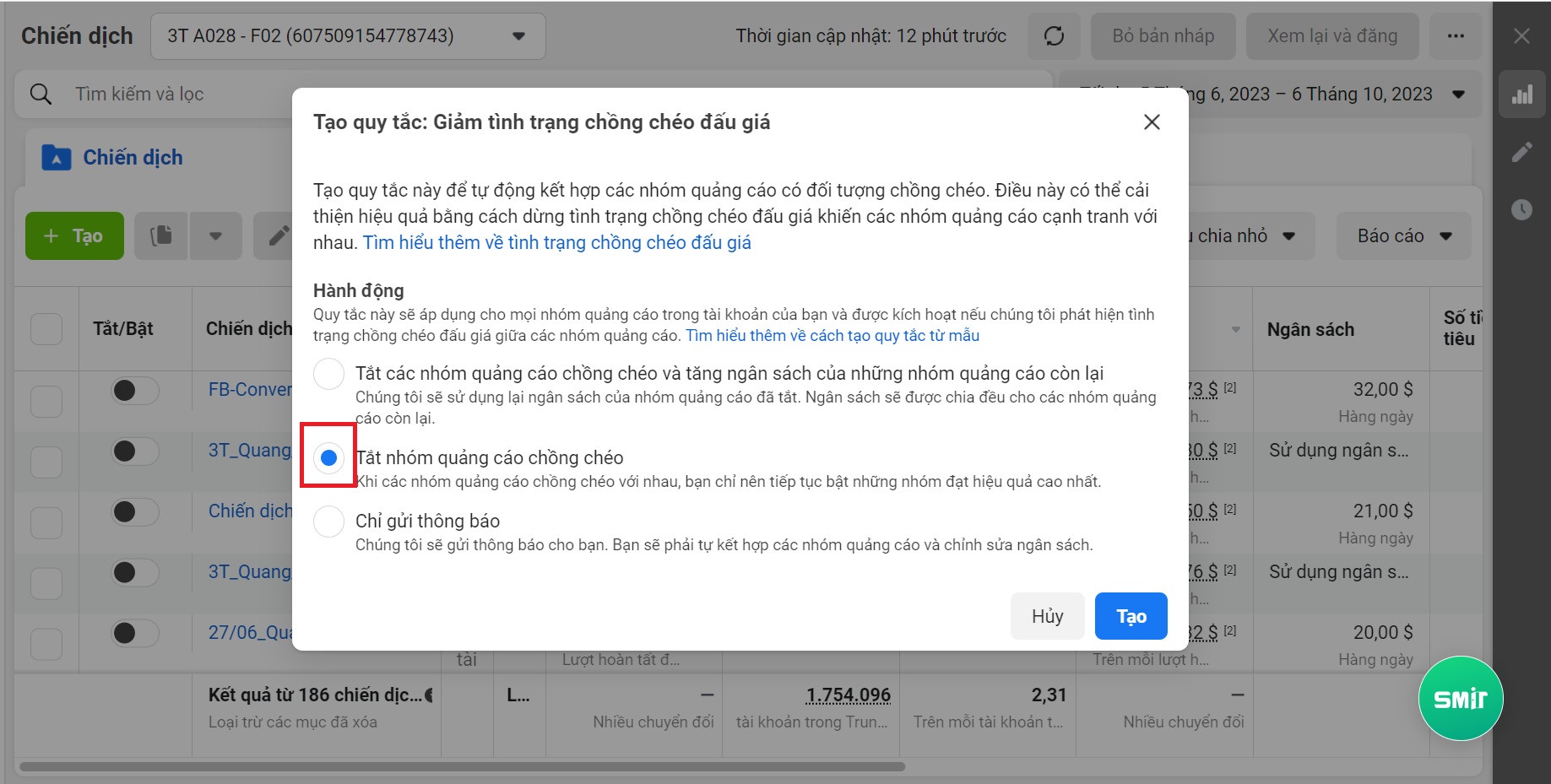Image resolution: width=1551 pixels, height=784 pixels.
Task: Click the refresh data icon
Action: 1054,36
